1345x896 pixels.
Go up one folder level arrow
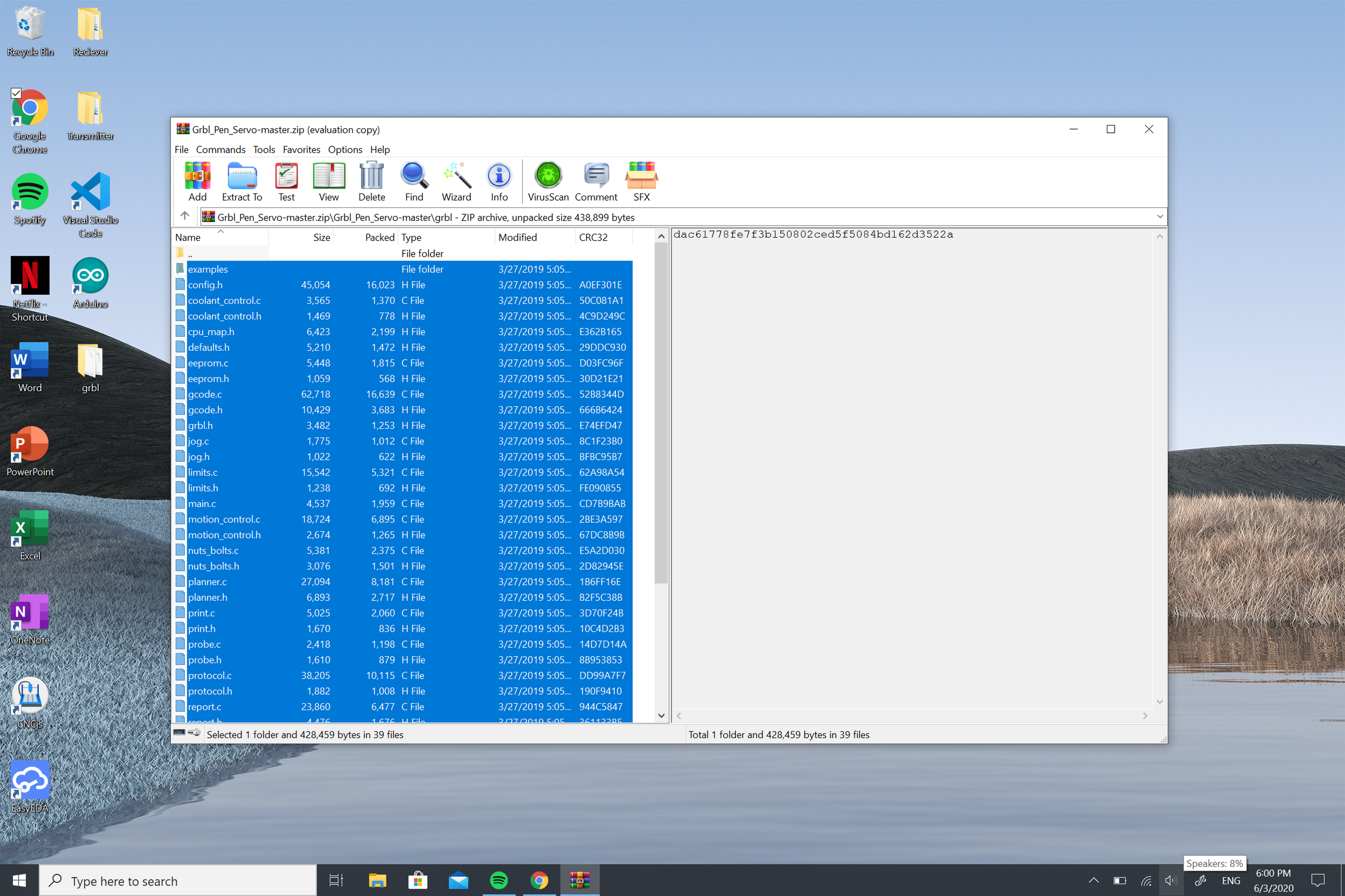coord(184,216)
